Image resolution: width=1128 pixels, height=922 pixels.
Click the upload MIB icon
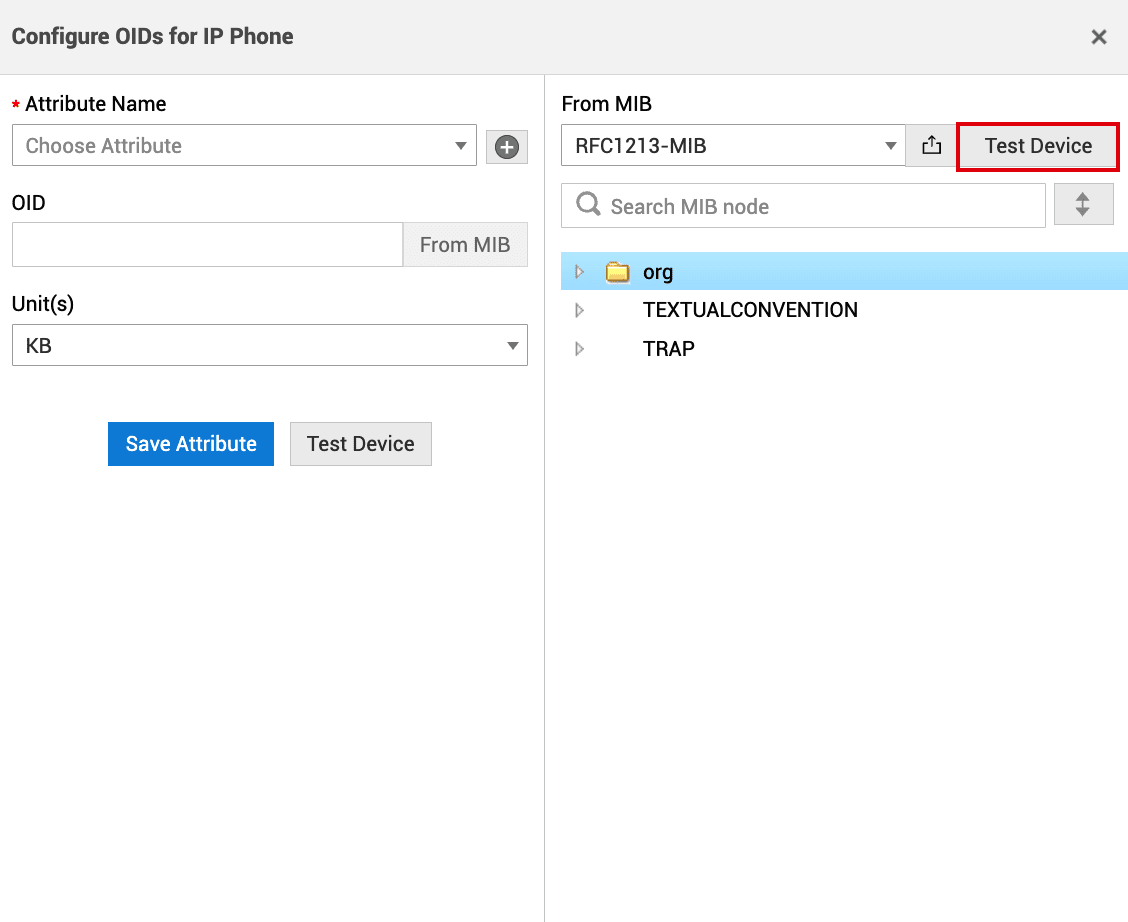(931, 146)
